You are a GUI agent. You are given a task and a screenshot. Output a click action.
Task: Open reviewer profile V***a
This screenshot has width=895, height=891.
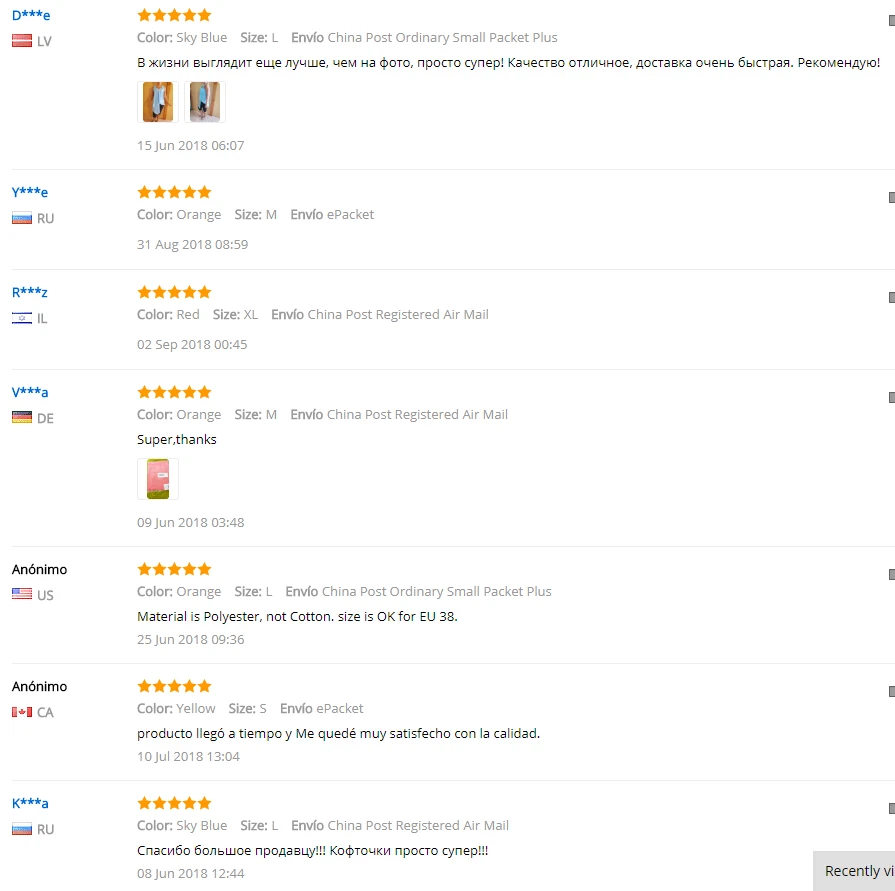point(30,392)
